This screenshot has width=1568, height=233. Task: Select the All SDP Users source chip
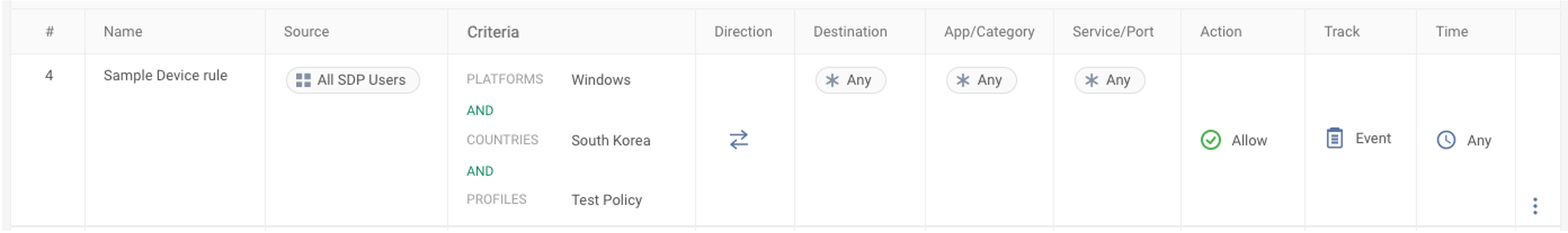(x=353, y=80)
